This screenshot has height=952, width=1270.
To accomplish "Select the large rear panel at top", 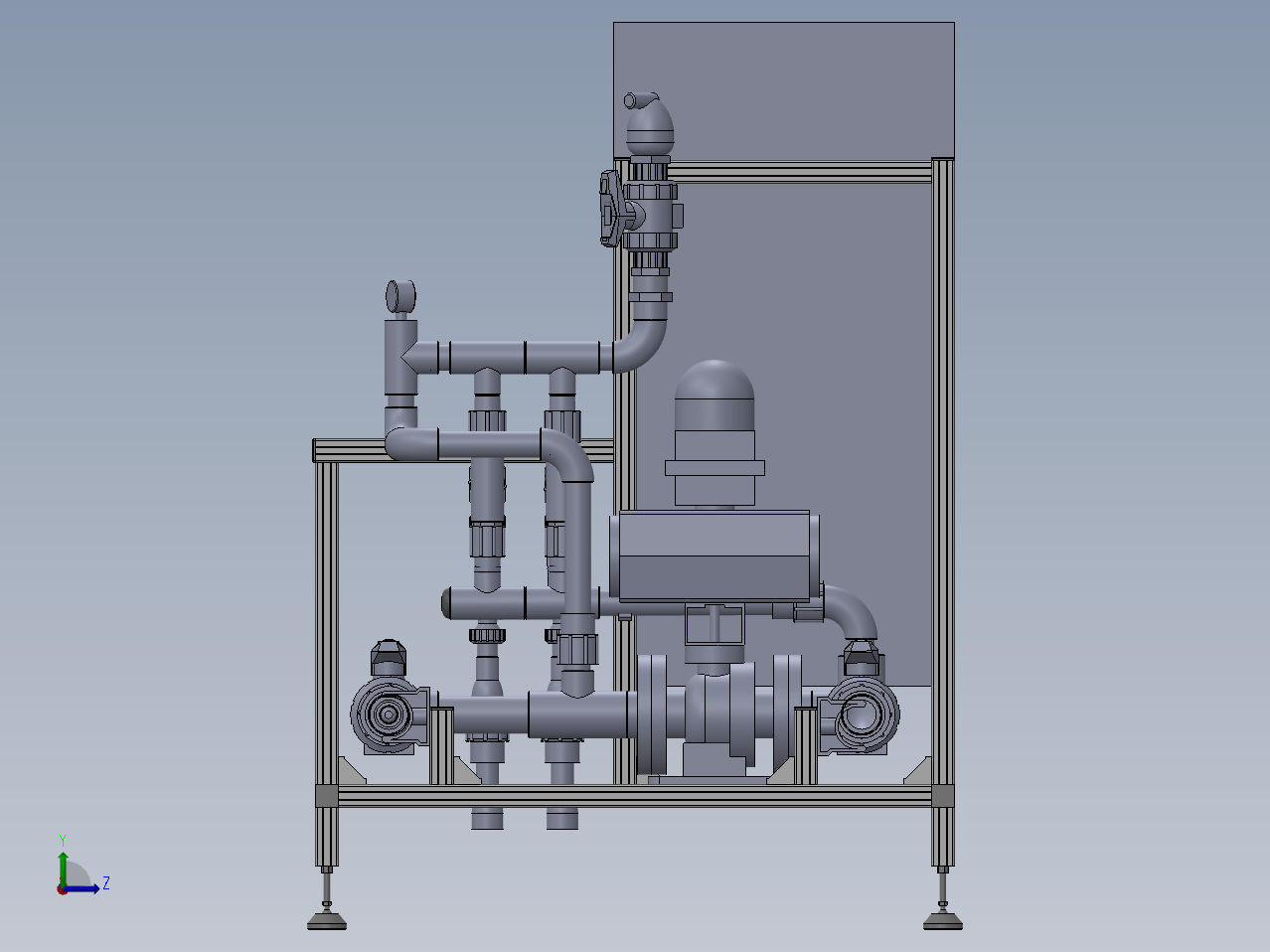I will (783, 90).
